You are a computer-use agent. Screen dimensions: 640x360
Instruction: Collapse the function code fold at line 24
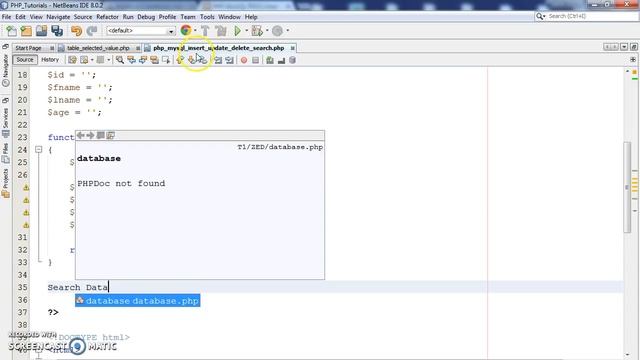coord(38,149)
